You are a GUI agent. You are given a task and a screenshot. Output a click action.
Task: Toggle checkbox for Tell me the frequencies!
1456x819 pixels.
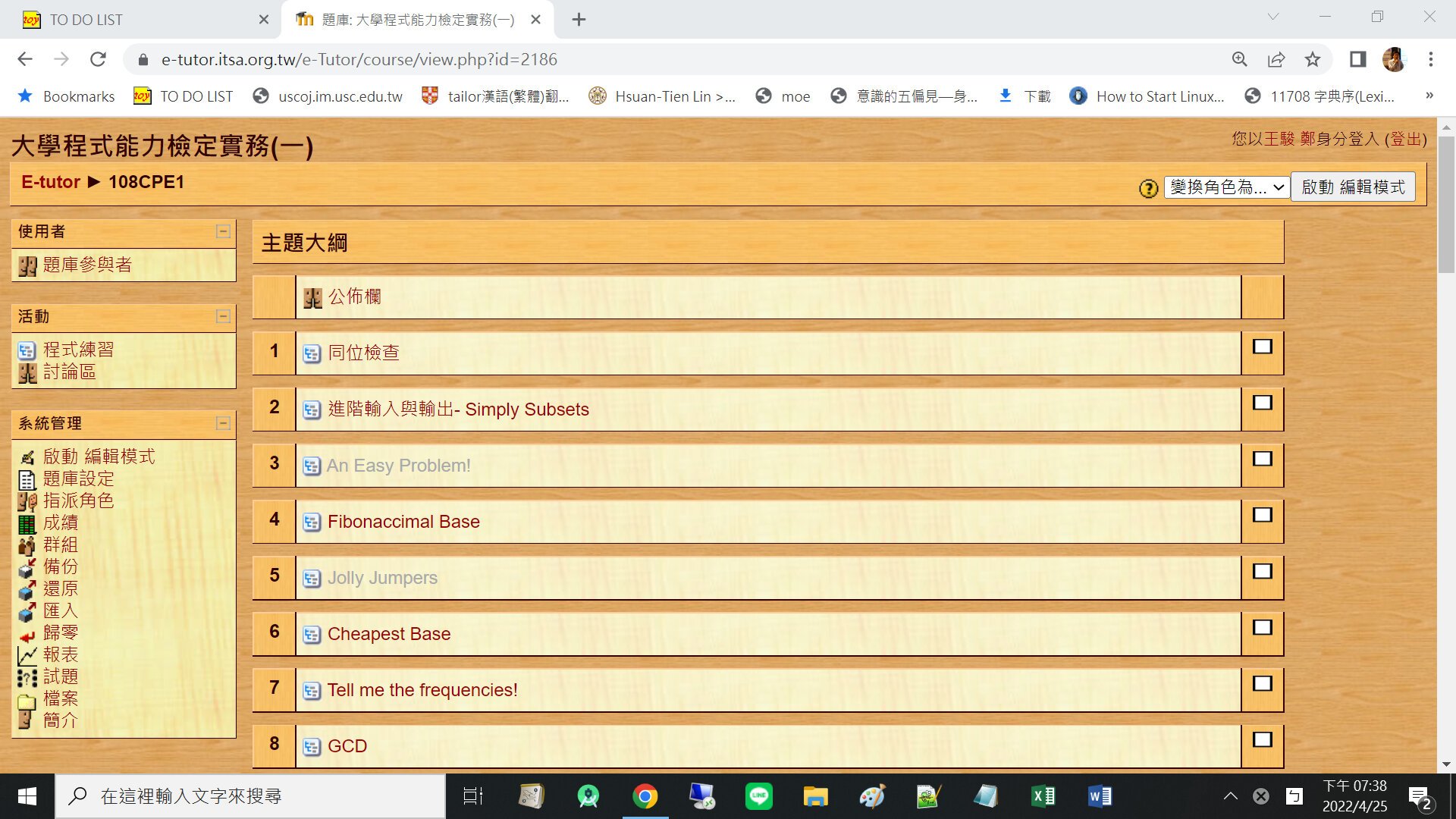click(1263, 684)
